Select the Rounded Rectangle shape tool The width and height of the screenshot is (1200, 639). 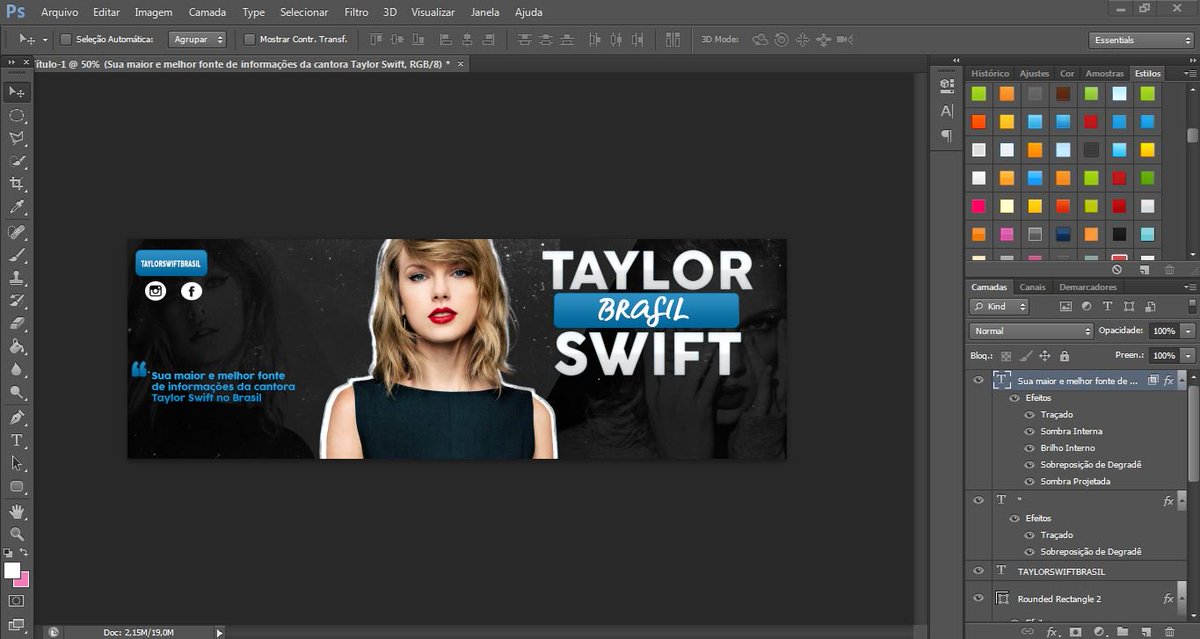17,487
